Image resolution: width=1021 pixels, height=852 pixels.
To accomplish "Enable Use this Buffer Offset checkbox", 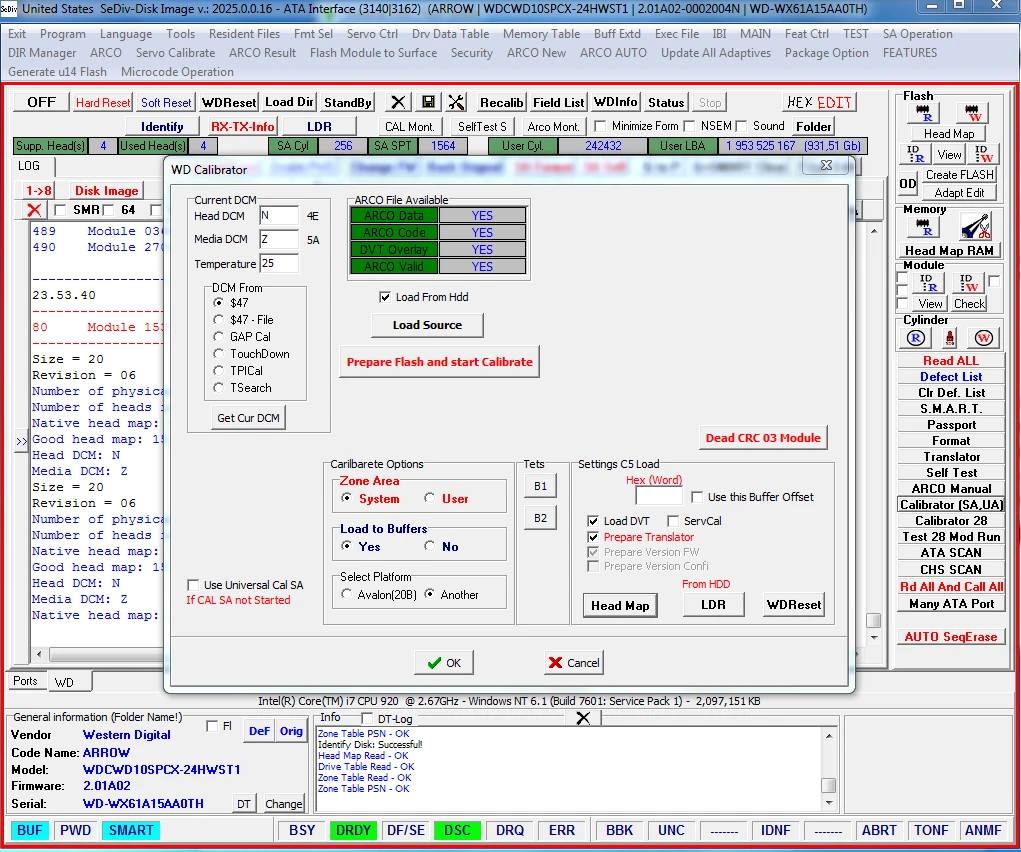I will tap(697, 497).
